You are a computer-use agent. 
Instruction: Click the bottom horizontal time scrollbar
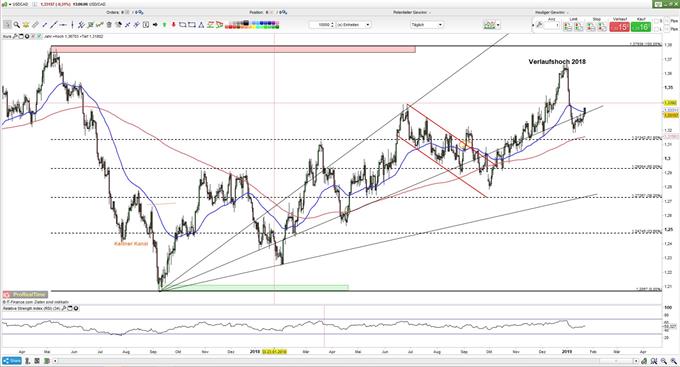346,361
